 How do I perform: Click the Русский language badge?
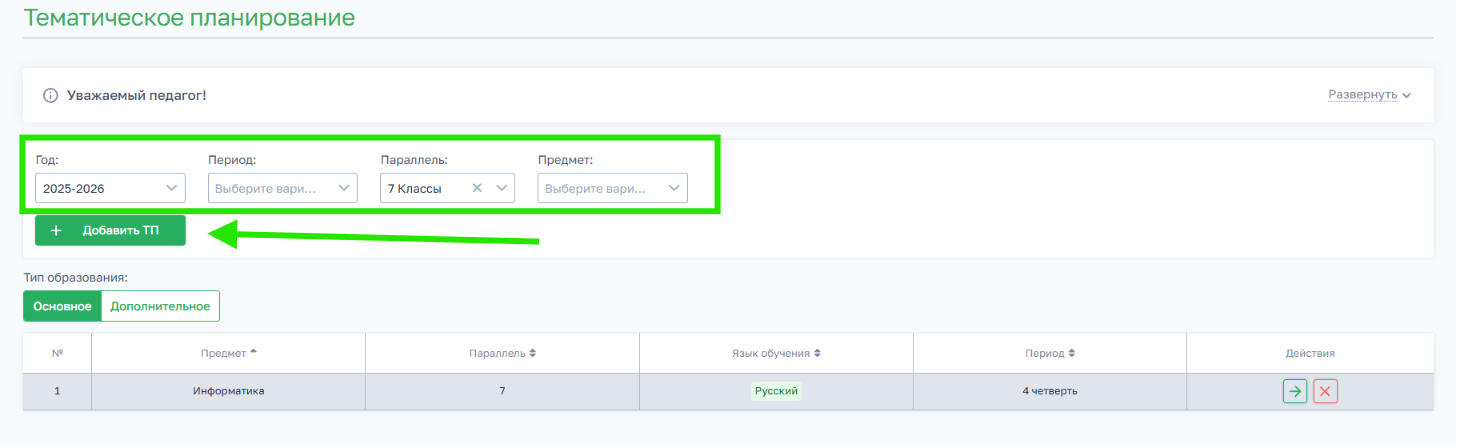point(776,391)
